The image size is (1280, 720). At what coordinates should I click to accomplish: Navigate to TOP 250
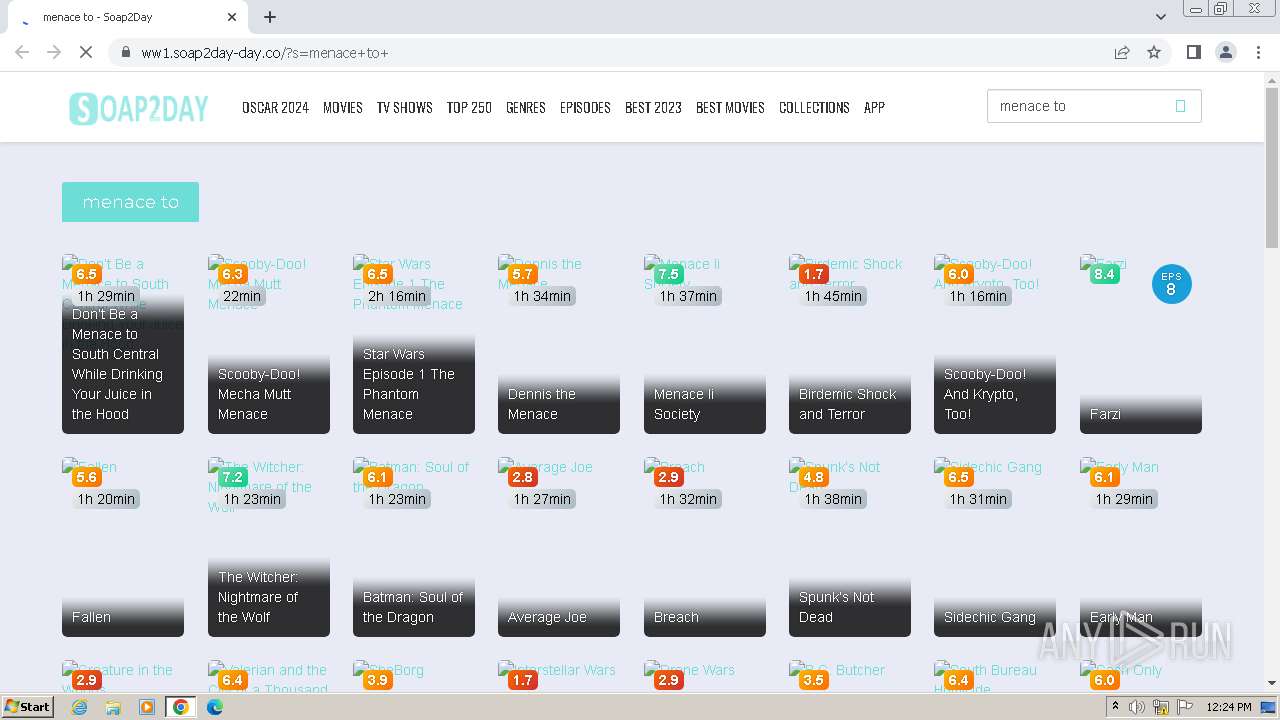pyautogui.click(x=469, y=107)
